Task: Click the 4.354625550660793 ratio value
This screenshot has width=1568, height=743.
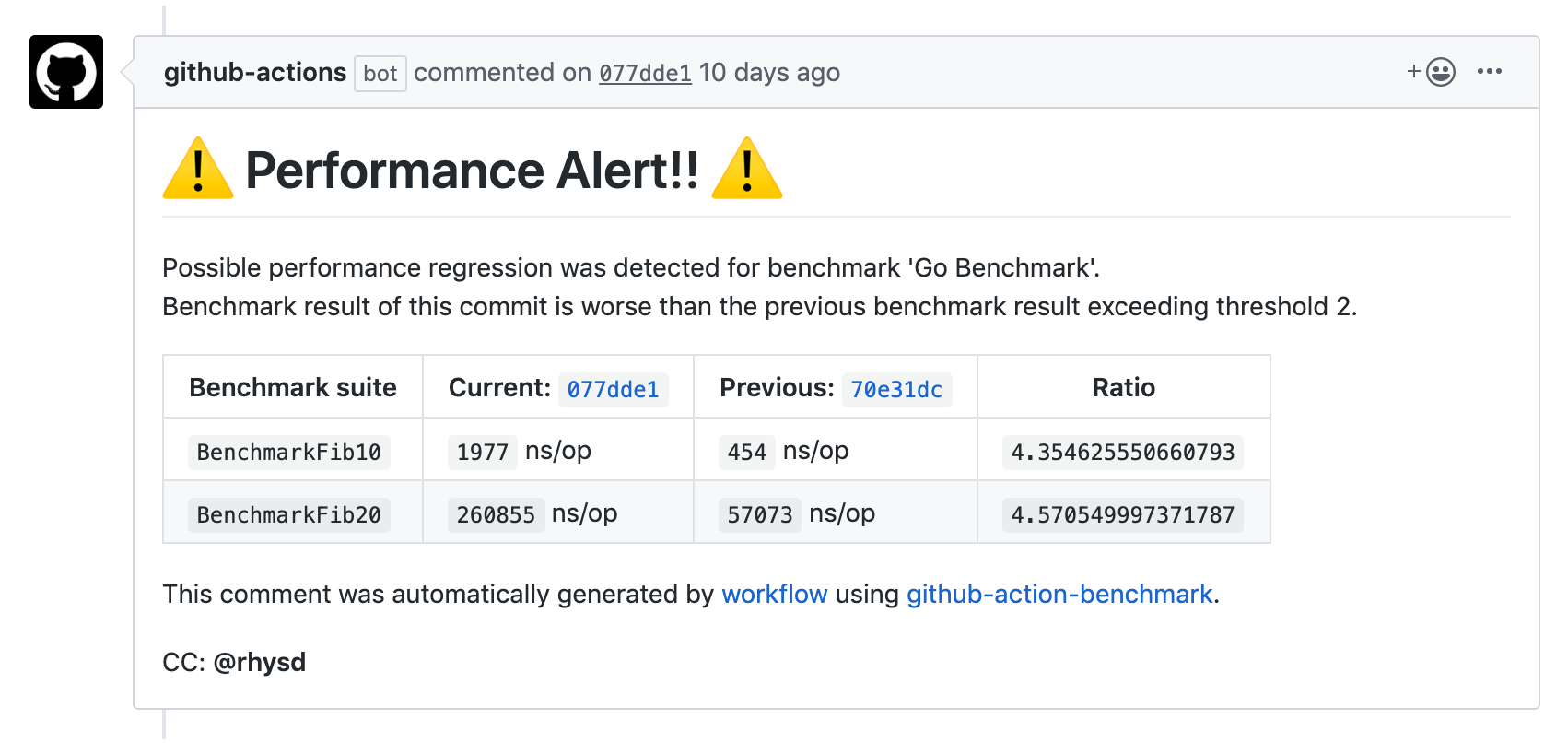Action: [1122, 453]
